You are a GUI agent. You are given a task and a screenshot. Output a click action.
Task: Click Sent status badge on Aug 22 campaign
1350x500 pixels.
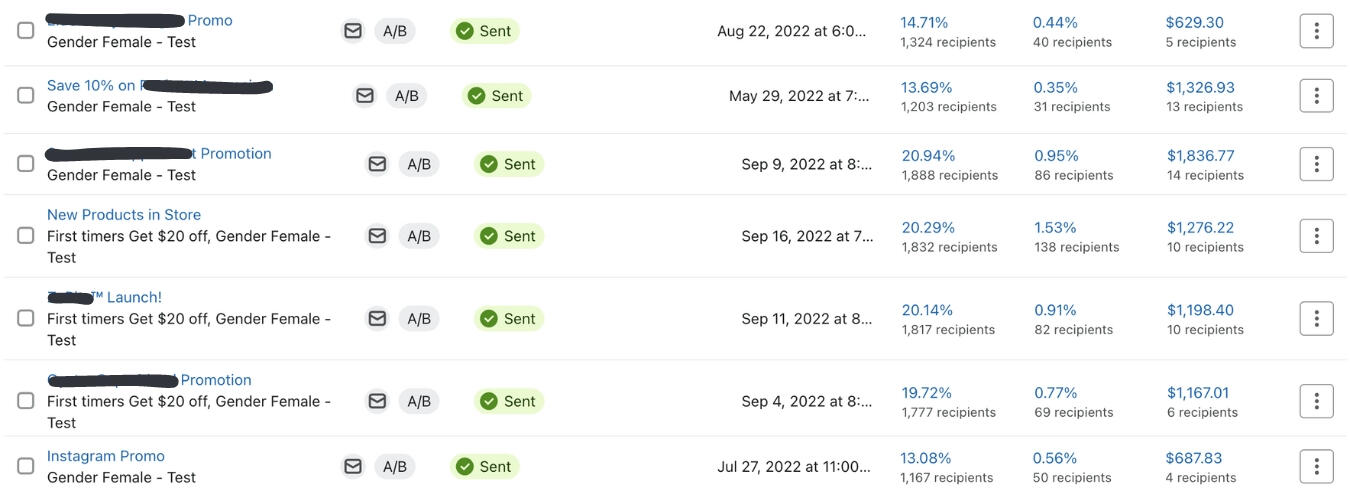point(484,31)
